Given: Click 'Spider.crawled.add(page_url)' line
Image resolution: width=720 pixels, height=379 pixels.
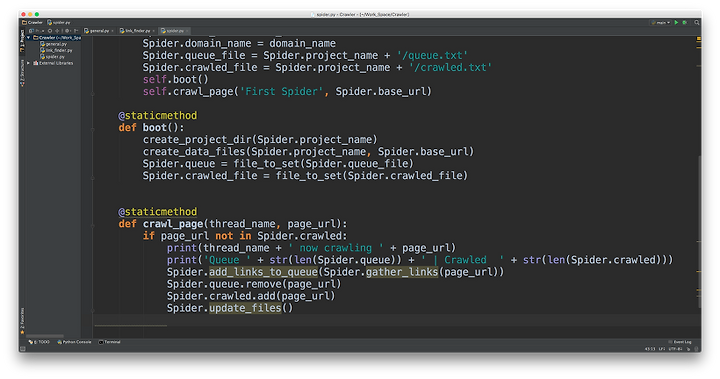Looking at the screenshot, I should pyautogui.click(x=251, y=296).
